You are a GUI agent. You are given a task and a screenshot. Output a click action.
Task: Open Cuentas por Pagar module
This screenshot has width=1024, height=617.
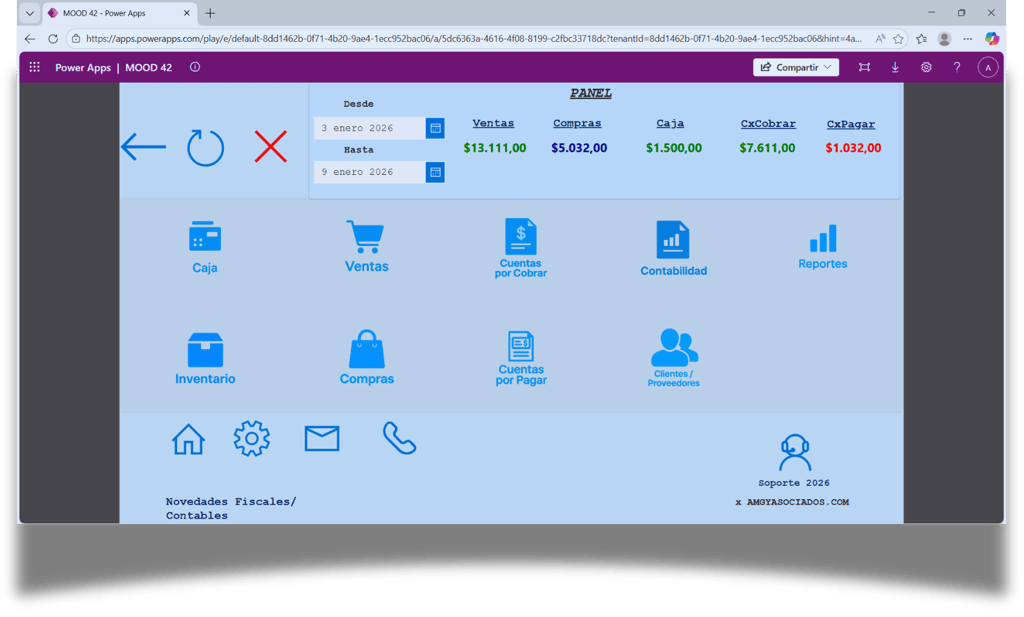(520, 358)
